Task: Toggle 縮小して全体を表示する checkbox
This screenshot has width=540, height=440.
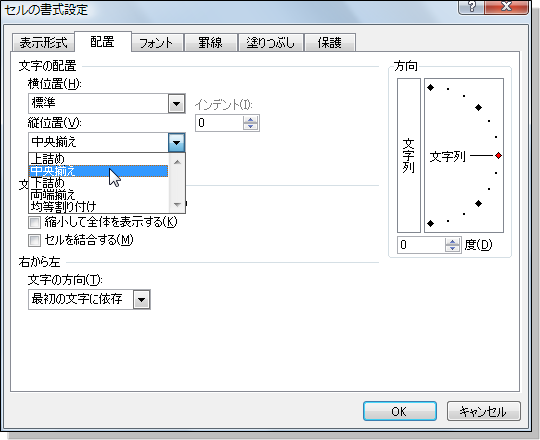Action: (34, 222)
